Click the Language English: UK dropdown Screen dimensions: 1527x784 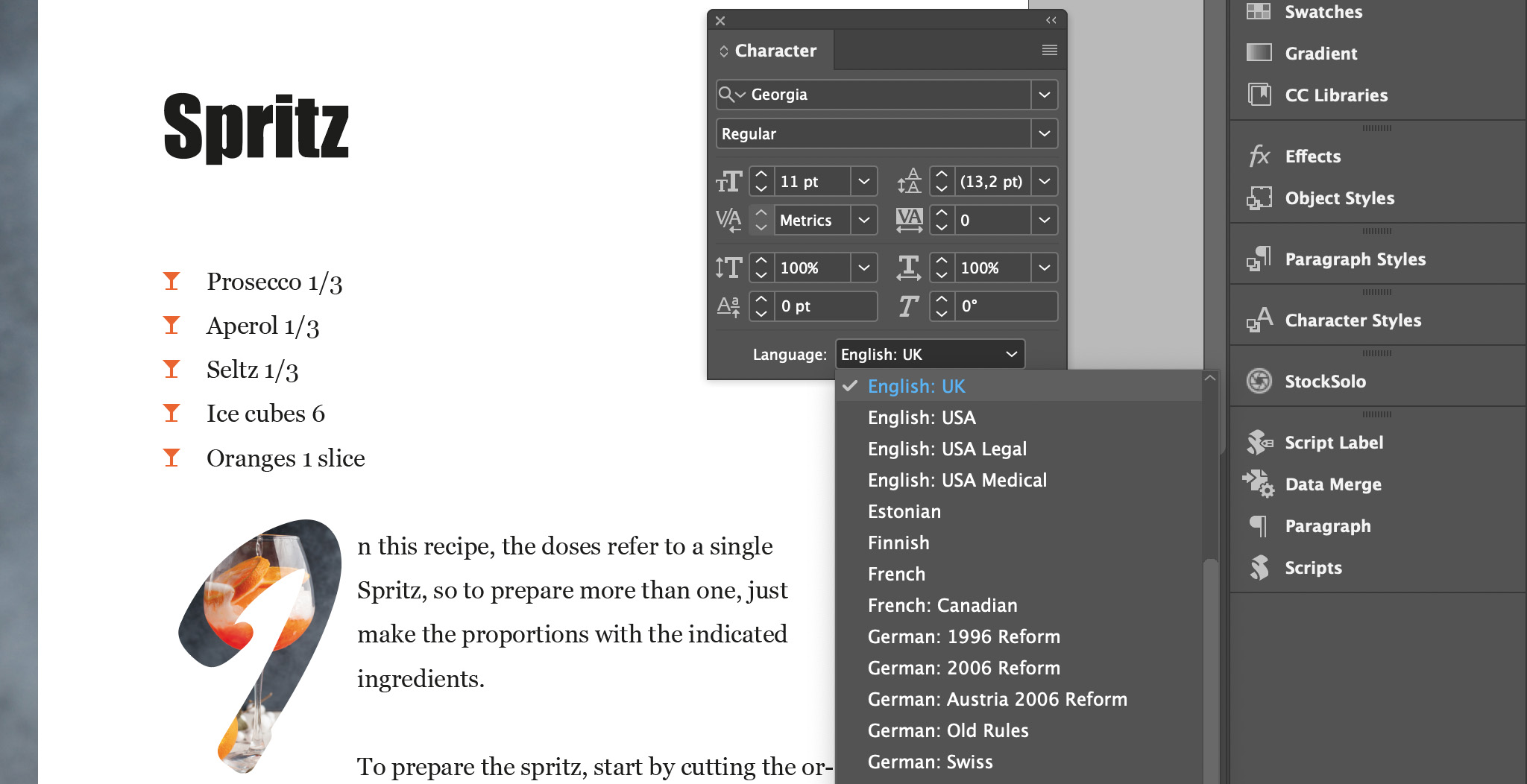(930, 354)
